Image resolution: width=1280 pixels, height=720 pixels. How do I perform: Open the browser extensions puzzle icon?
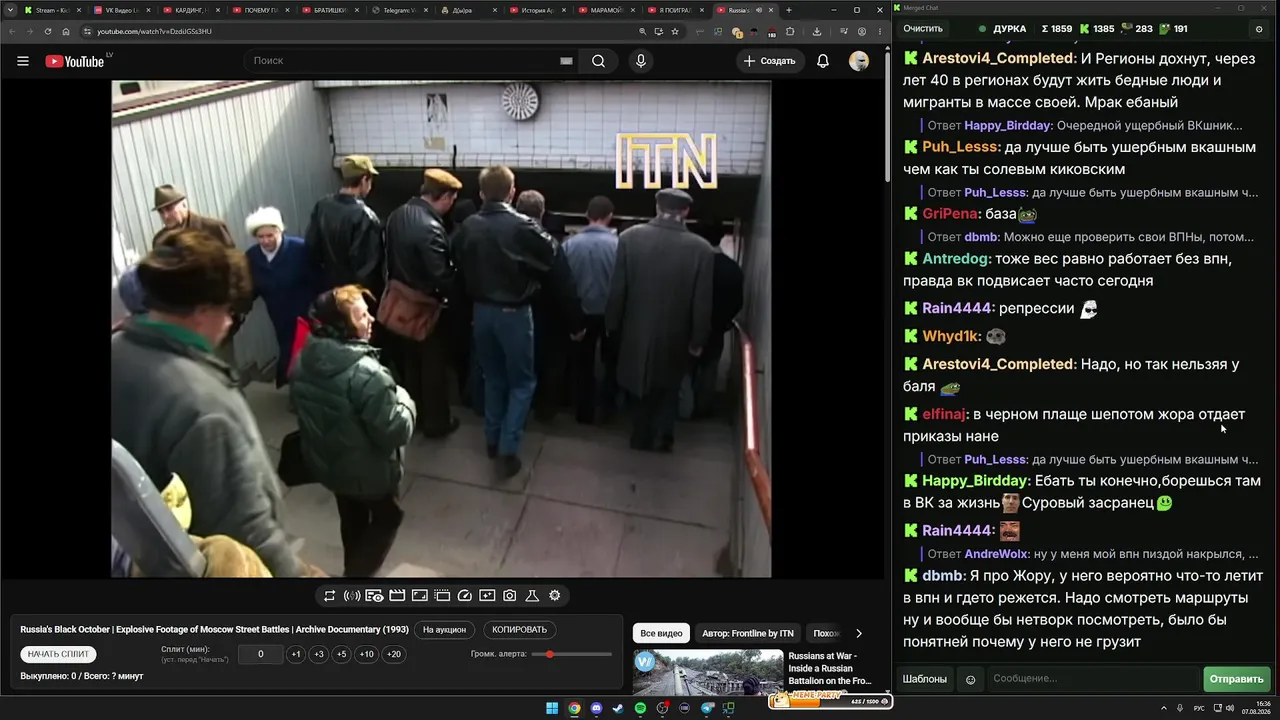pos(789,31)
